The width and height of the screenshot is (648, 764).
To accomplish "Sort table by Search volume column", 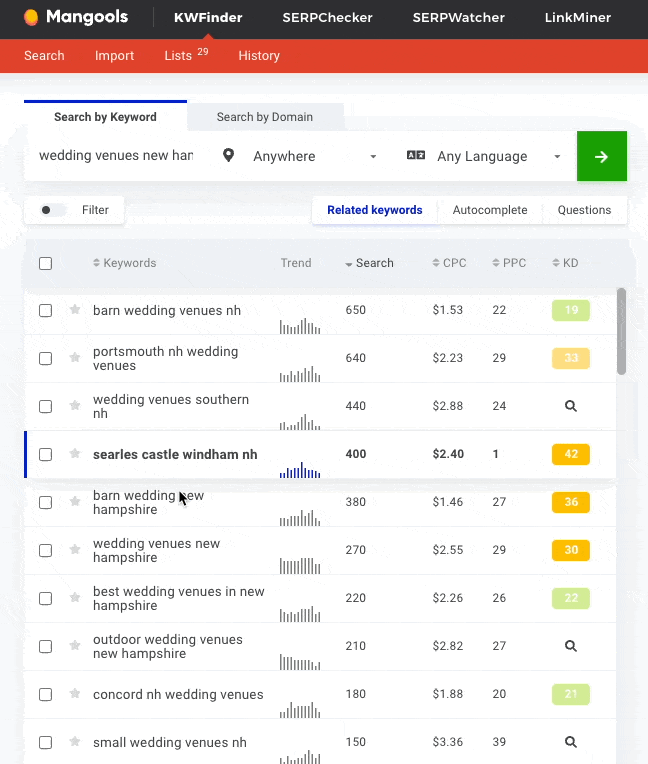I will click(369, 263).
